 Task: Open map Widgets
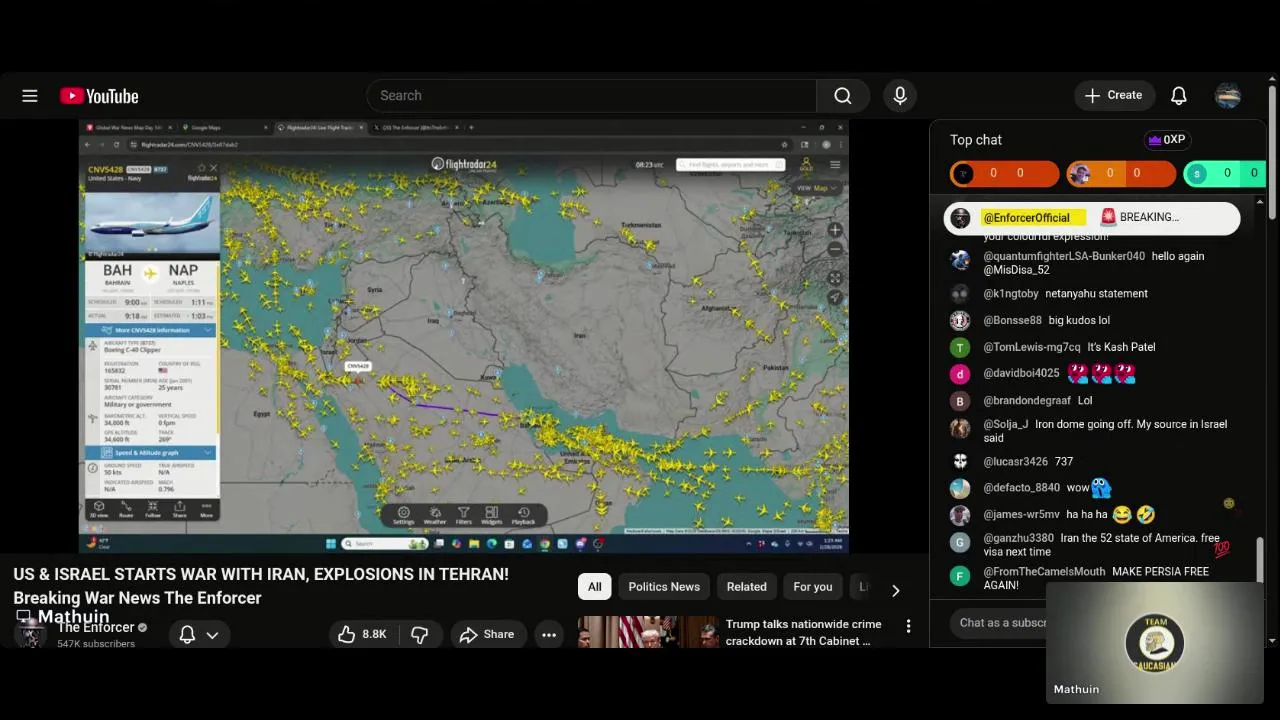(x=491, y=516)
